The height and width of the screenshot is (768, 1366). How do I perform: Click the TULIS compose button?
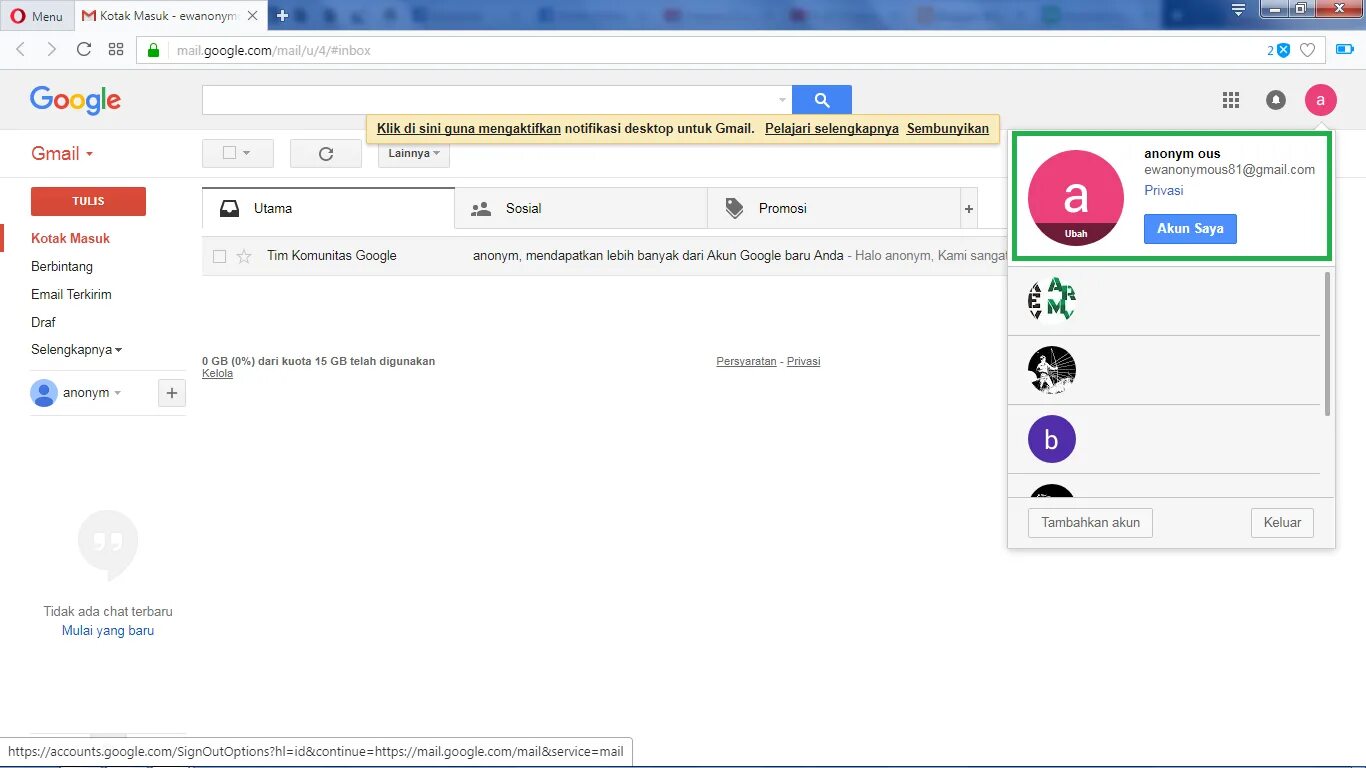[88, 201]
